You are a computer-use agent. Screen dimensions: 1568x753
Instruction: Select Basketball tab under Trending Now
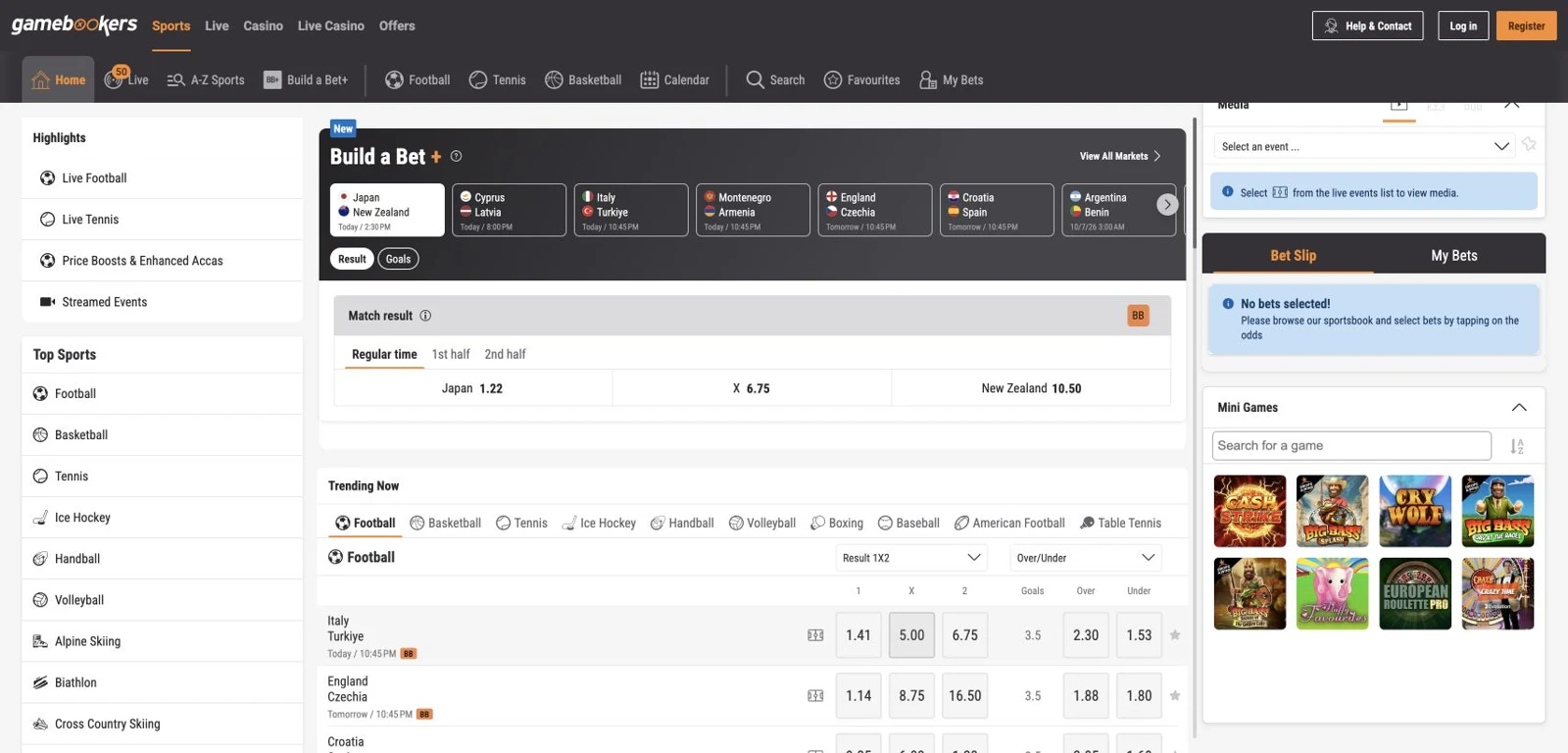click(x=445, y=523)
